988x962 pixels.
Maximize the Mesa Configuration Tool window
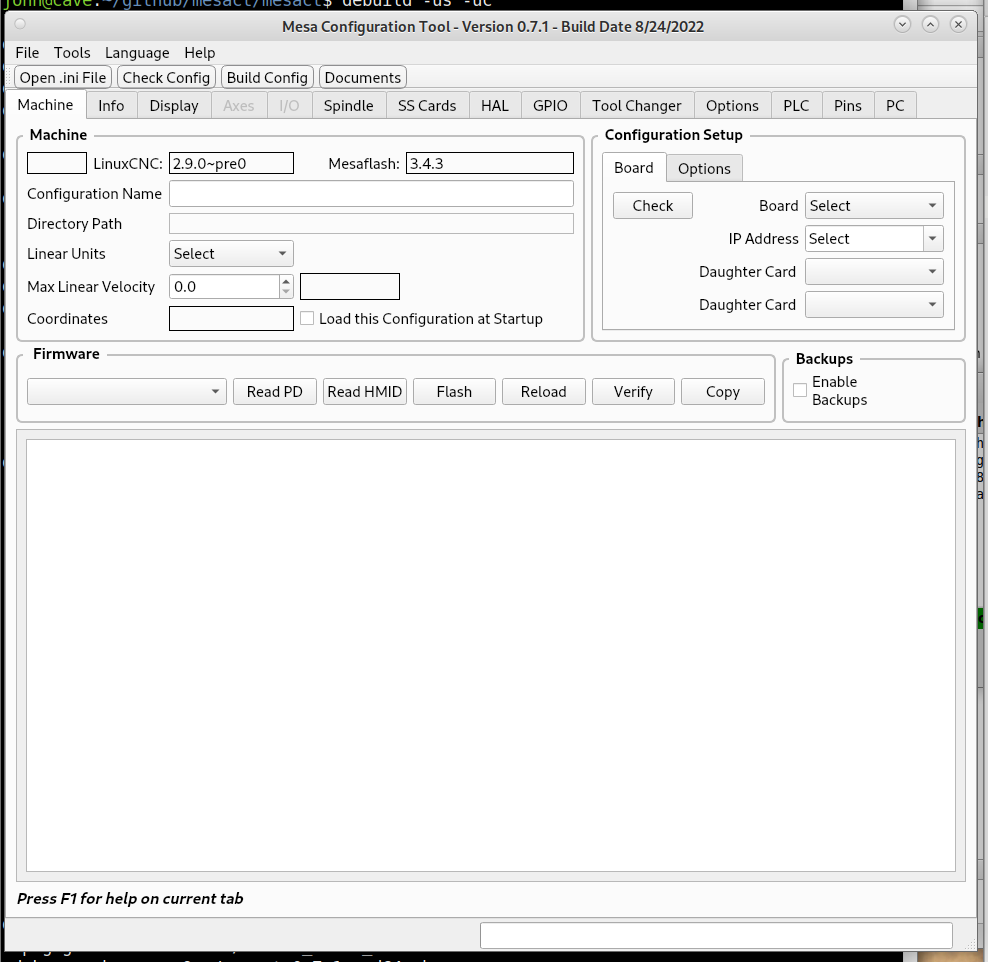(930, 25)
